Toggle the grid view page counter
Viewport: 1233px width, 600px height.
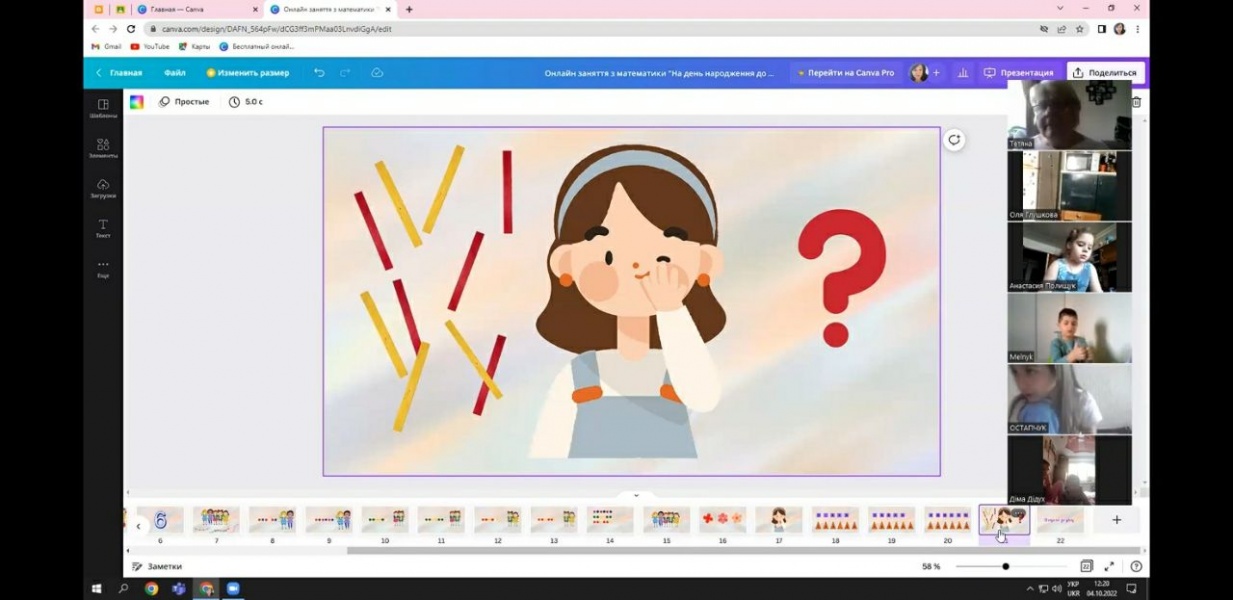point(1086,566)
